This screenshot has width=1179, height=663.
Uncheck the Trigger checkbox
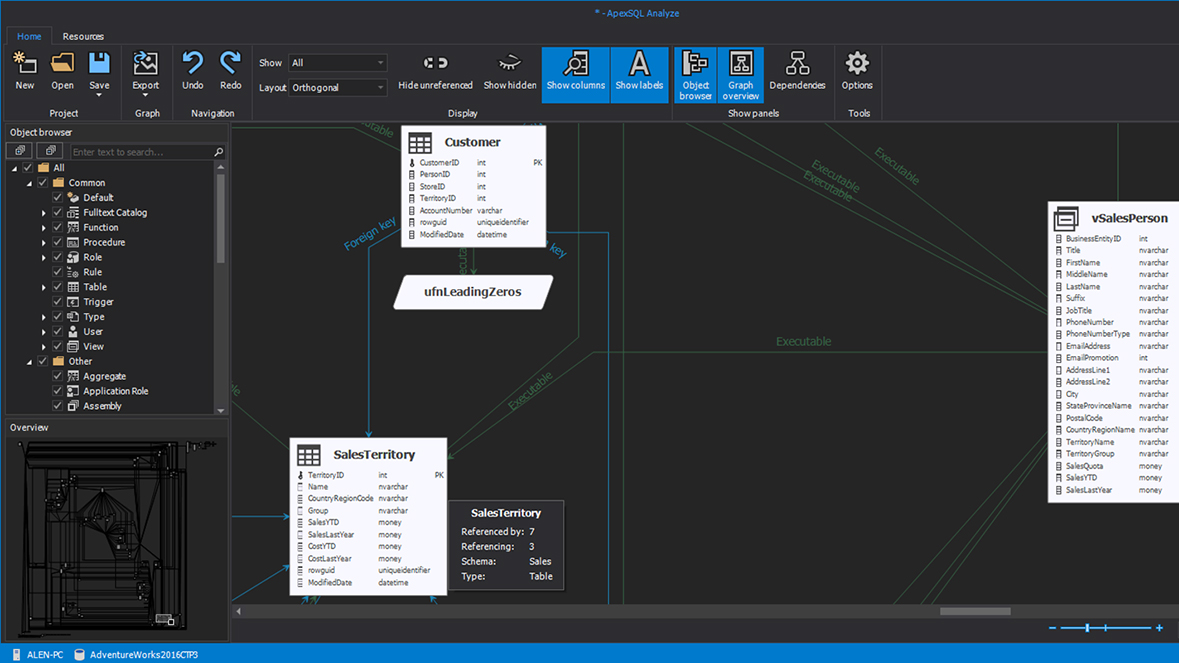click(x=57, y=301)
